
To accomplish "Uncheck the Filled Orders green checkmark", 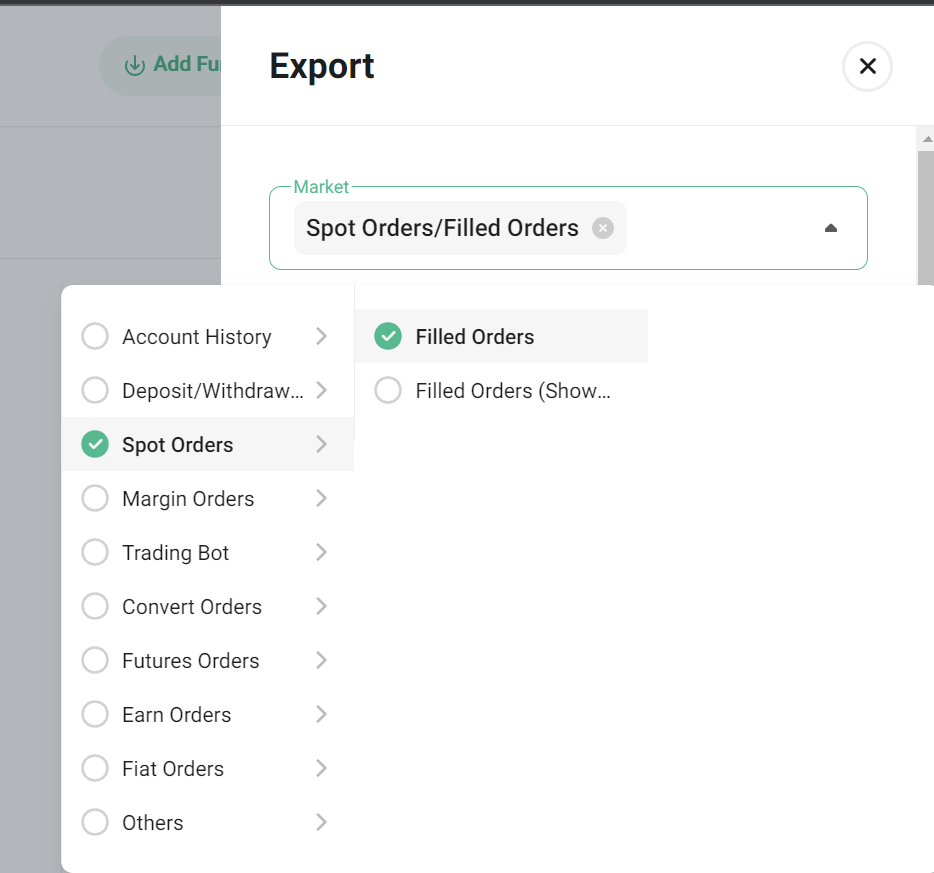I will coord(388,336).
